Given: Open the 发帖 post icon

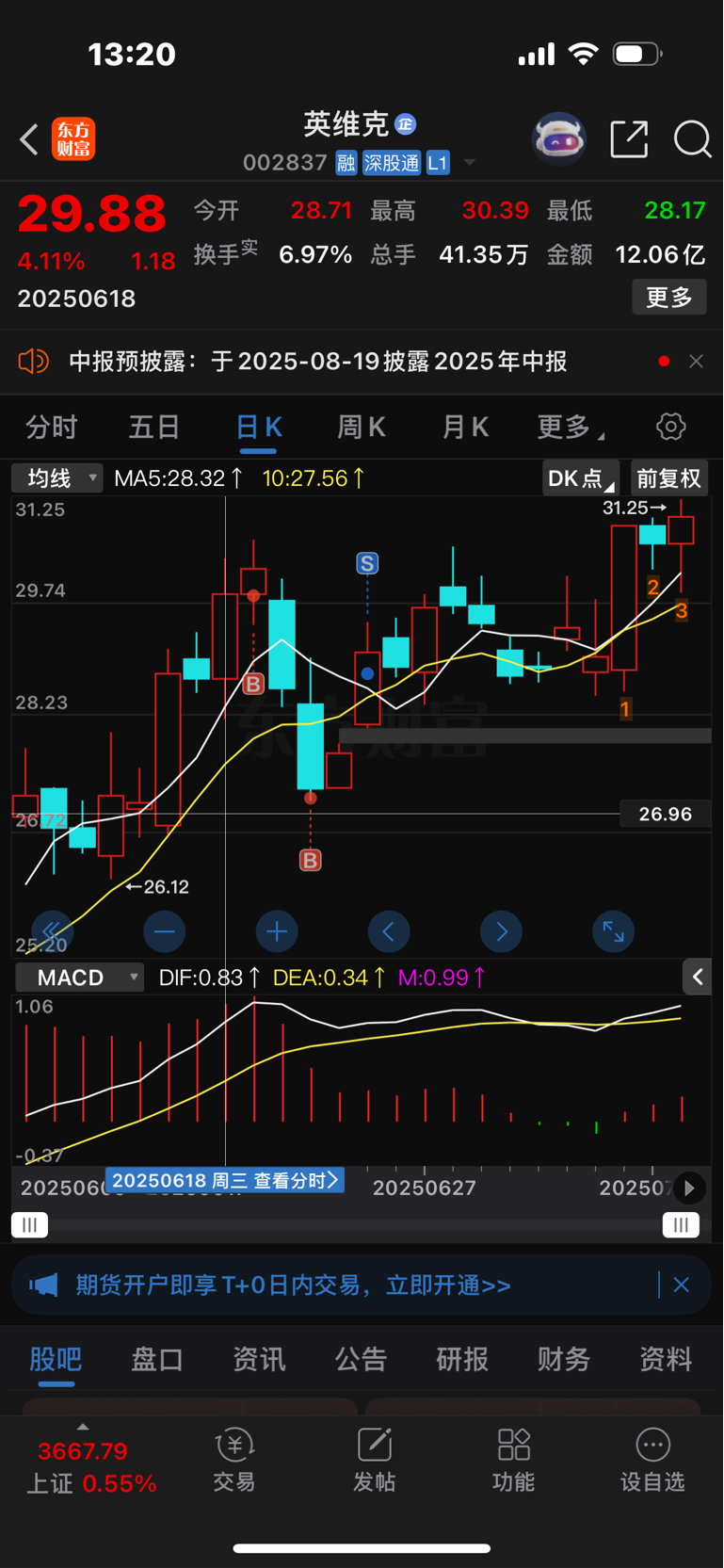Looking at the screenshot, I should 374,1460.
